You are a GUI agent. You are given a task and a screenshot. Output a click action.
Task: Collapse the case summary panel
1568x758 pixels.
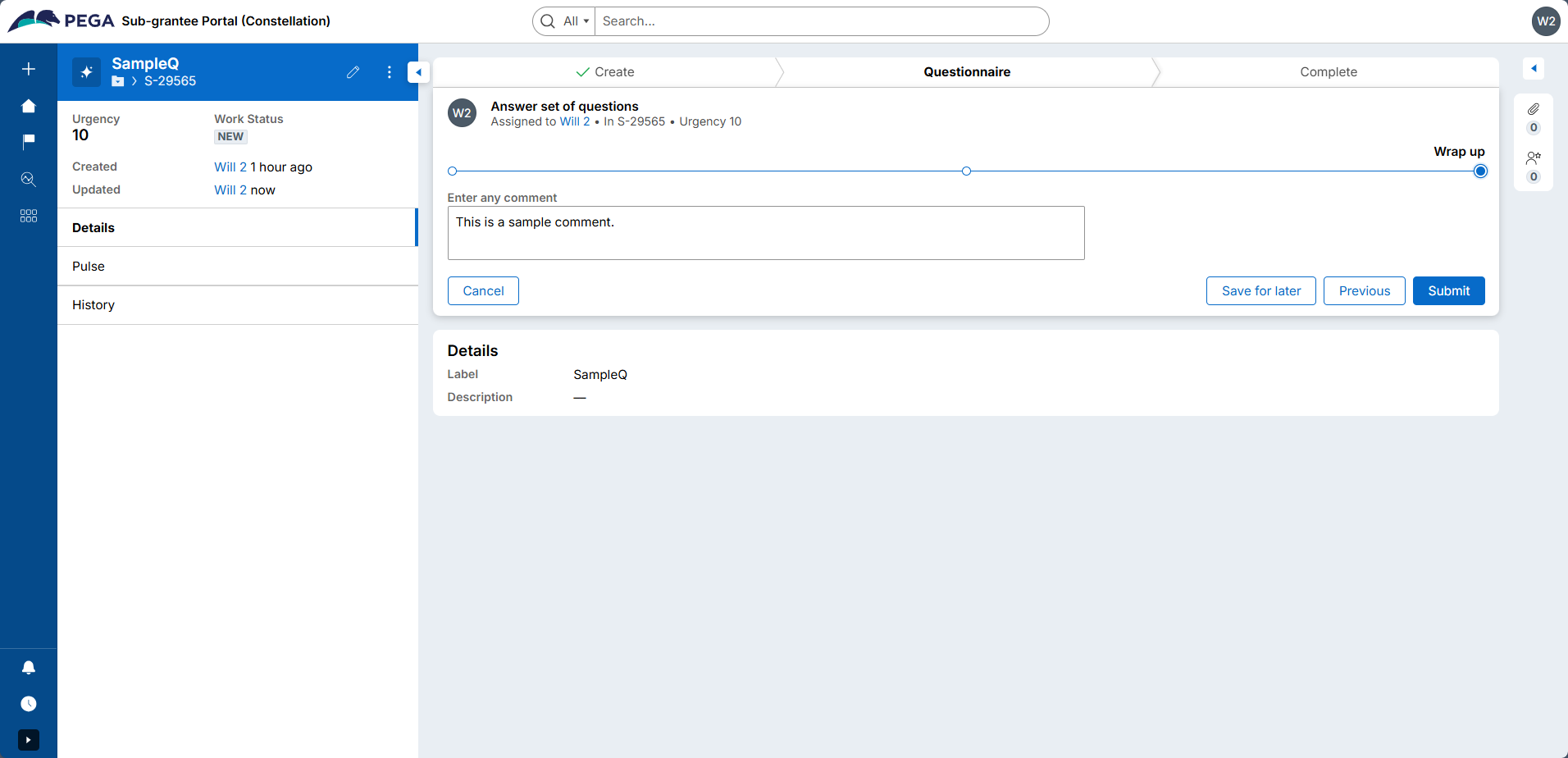(x=418, y=72)
